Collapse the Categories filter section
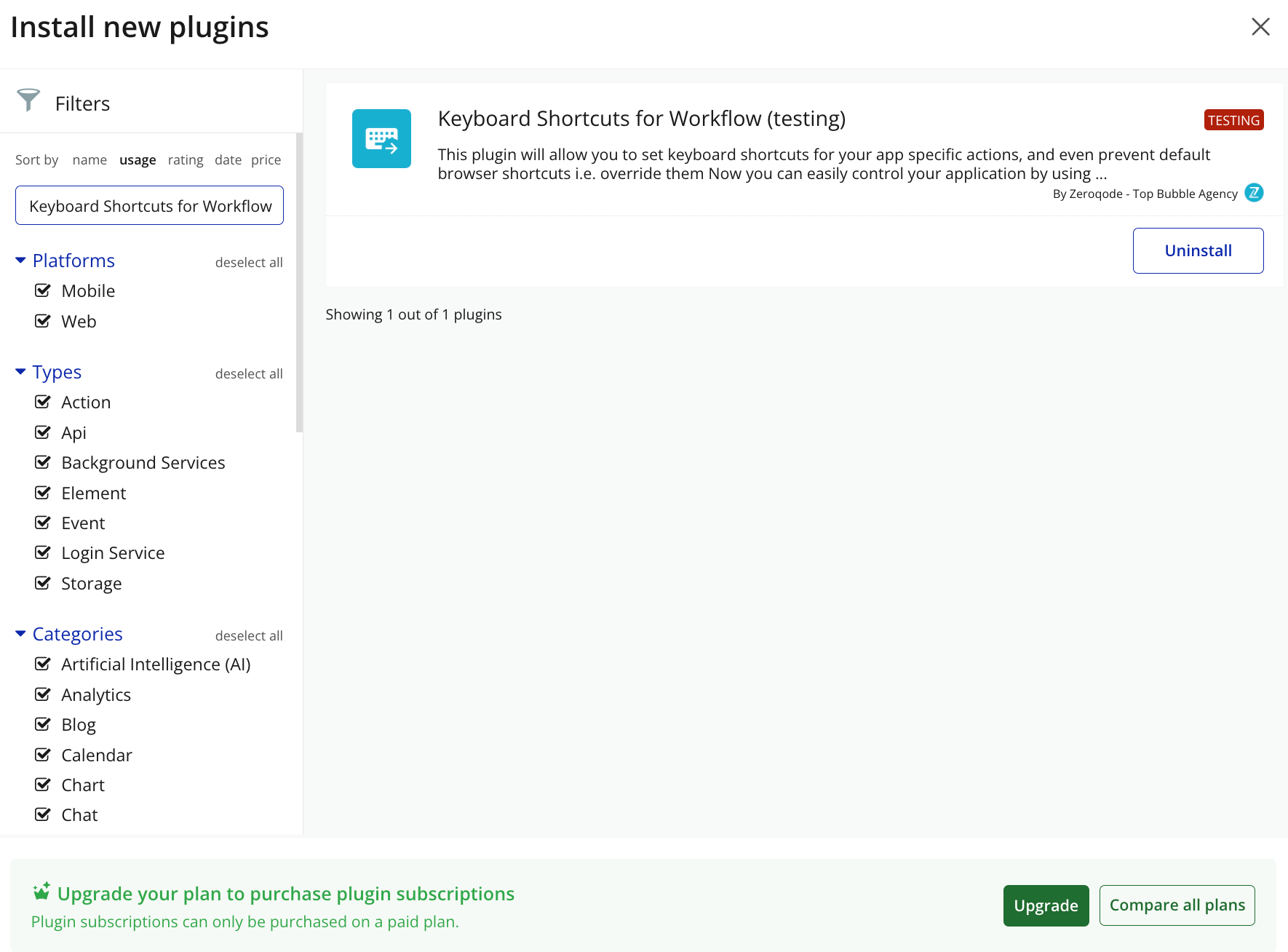 point(20,634)
